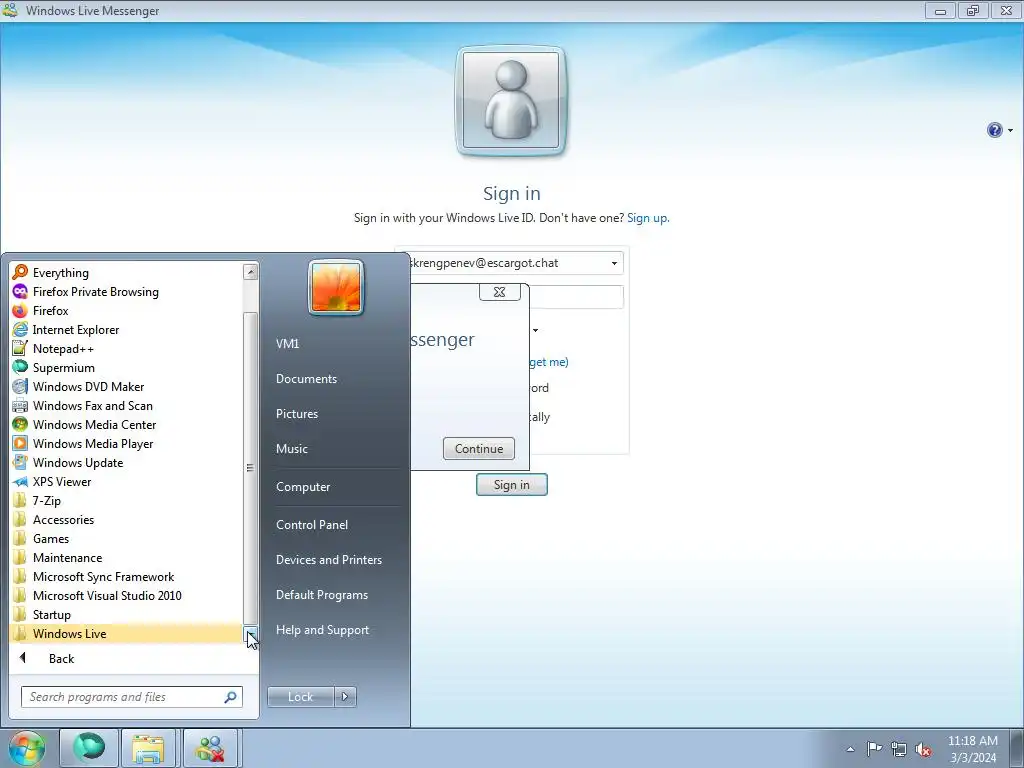Click the network tray icon
Screen dimensions: 1024x768
pyautogui.click(x=899, y=749)
